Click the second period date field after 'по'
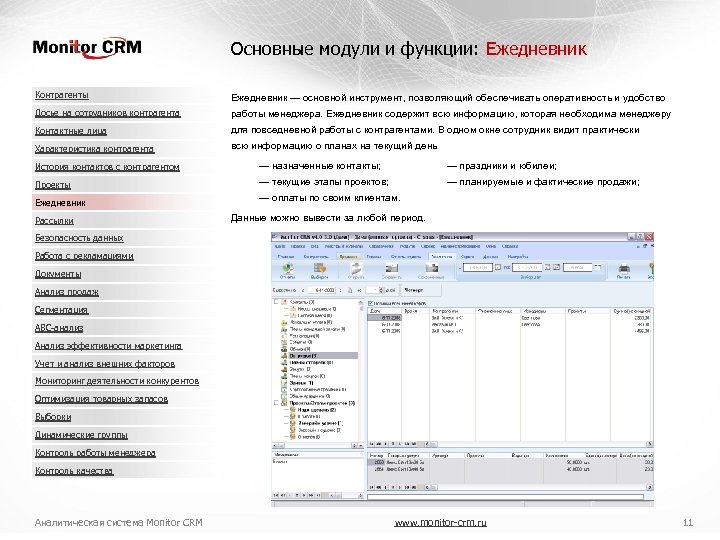The image size is (720, 540). click(527, 267)
